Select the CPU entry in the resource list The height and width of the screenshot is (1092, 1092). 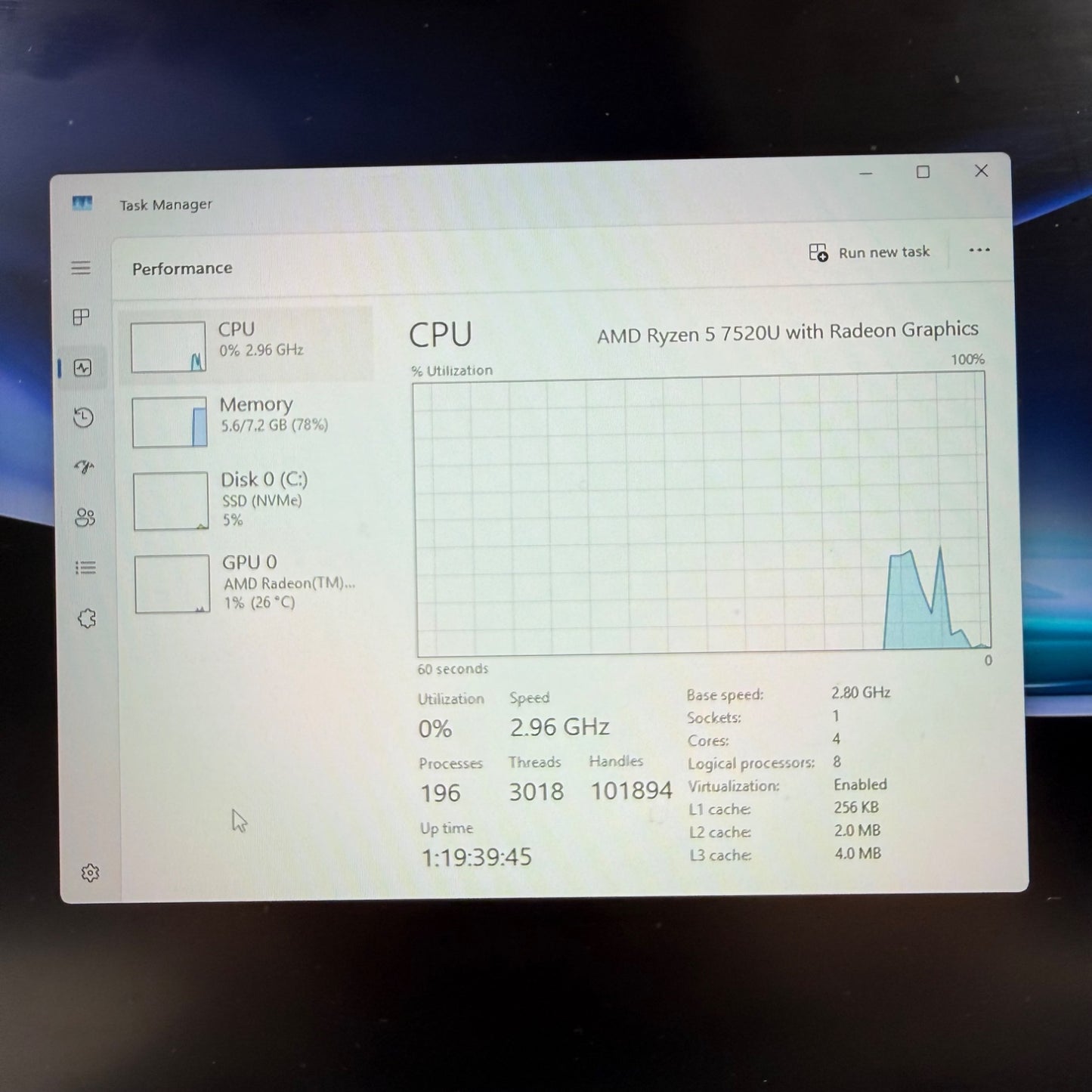coord(246,346)
